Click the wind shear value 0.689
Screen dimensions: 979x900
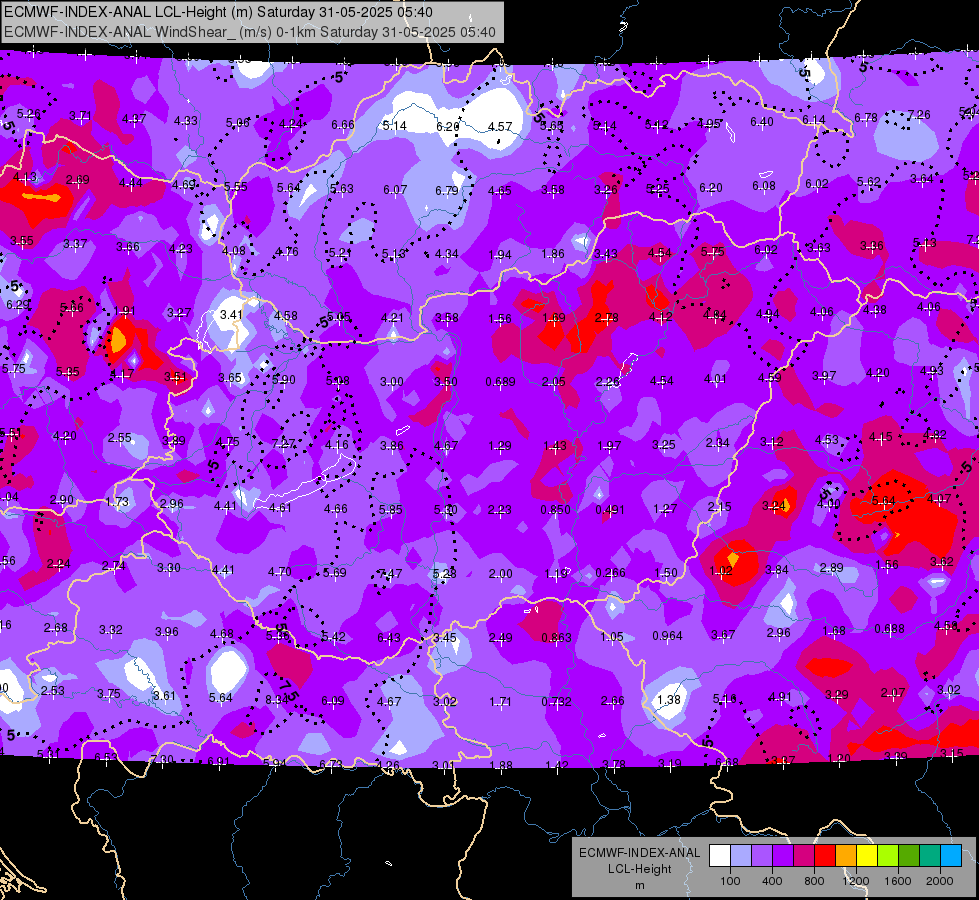tap(500, 382)
